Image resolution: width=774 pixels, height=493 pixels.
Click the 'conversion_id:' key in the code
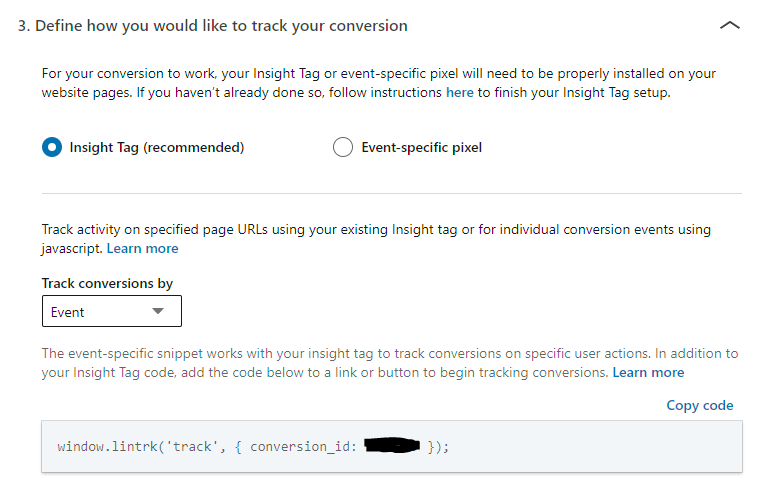[x=303, y=447]
